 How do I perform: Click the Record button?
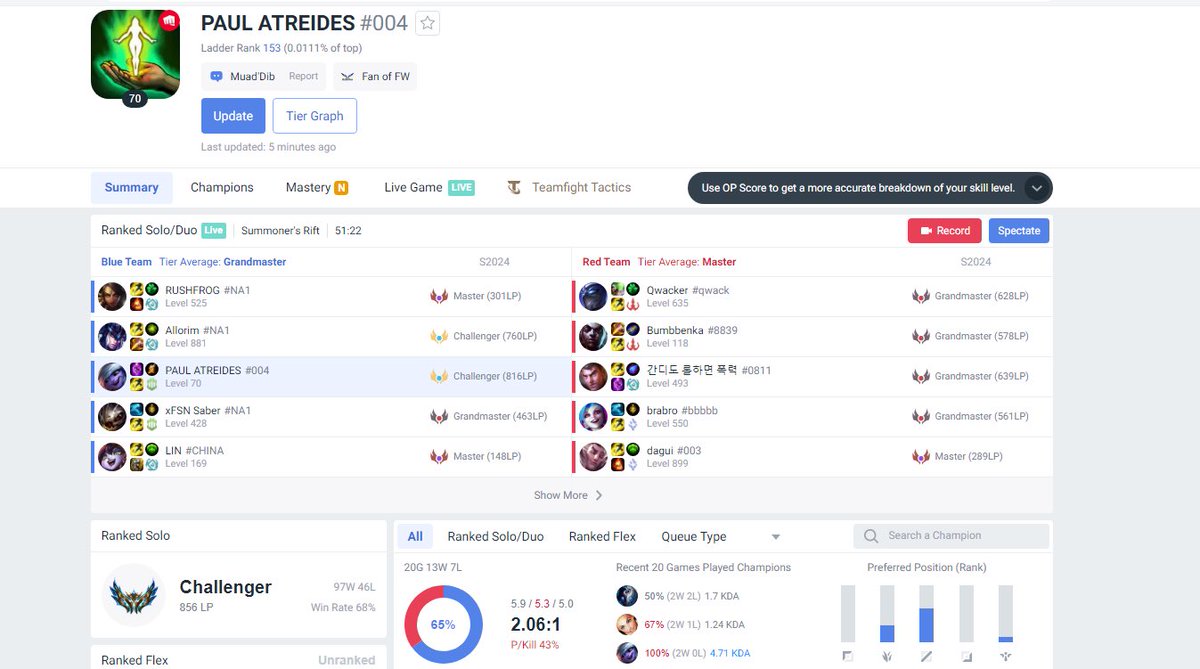click(945, 231)
